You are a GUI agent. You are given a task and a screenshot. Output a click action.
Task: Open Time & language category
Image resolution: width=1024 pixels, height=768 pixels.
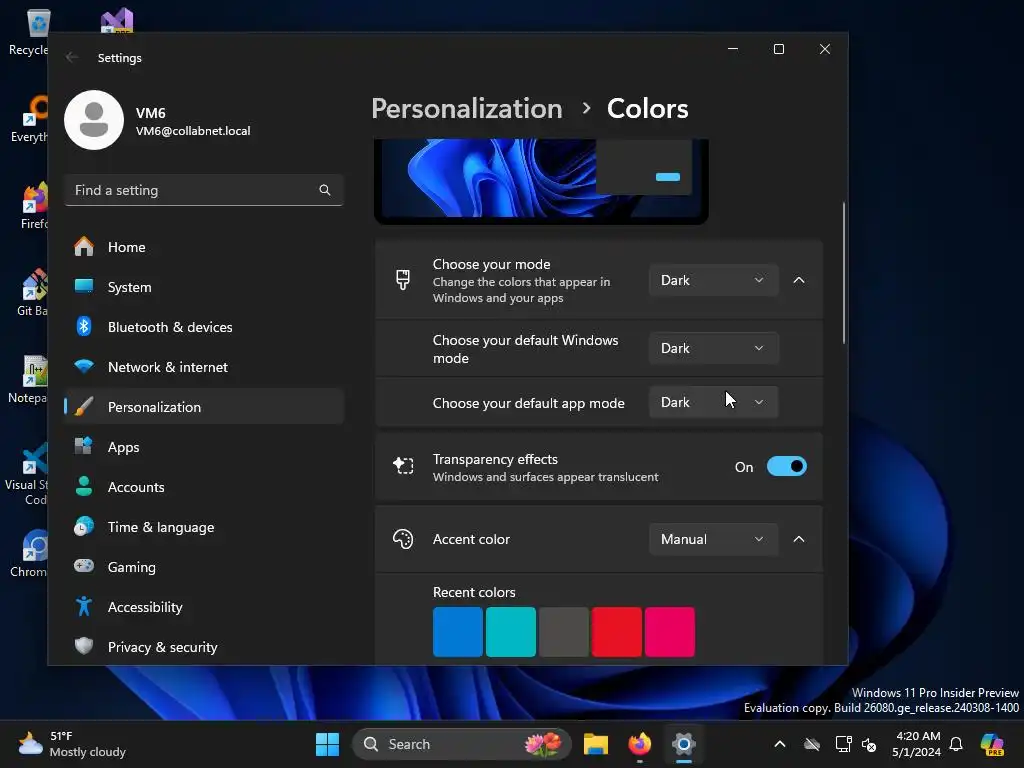point(204,527)
